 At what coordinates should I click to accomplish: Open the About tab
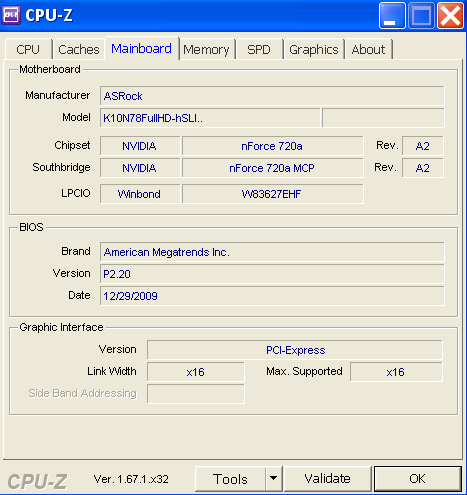tap(368, 50)
